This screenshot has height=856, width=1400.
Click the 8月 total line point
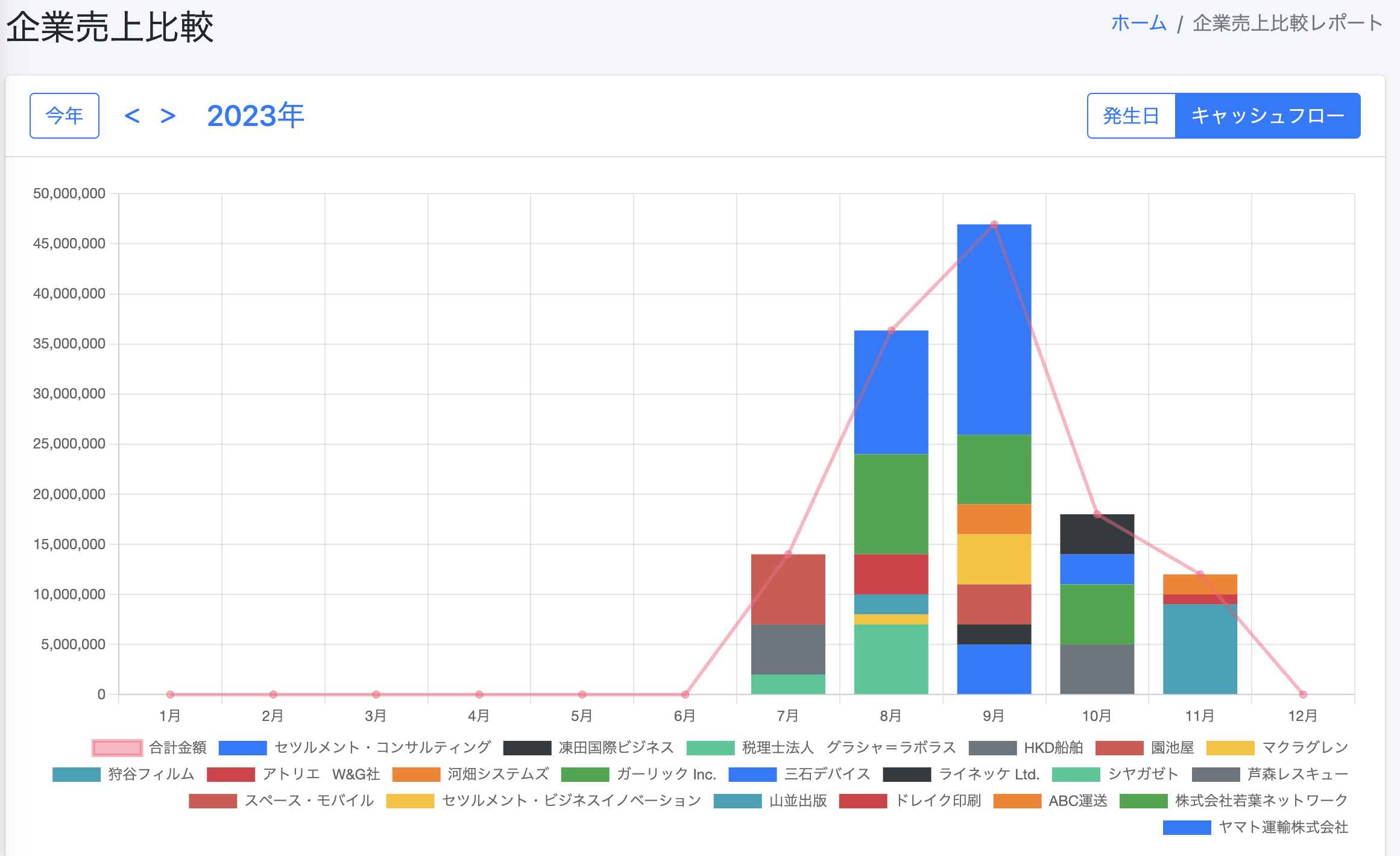(891, 330)
